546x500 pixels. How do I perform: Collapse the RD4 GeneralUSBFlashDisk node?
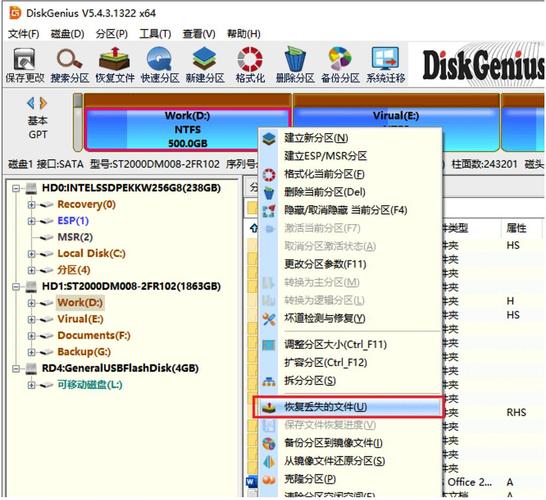click(x=16, y=368)
